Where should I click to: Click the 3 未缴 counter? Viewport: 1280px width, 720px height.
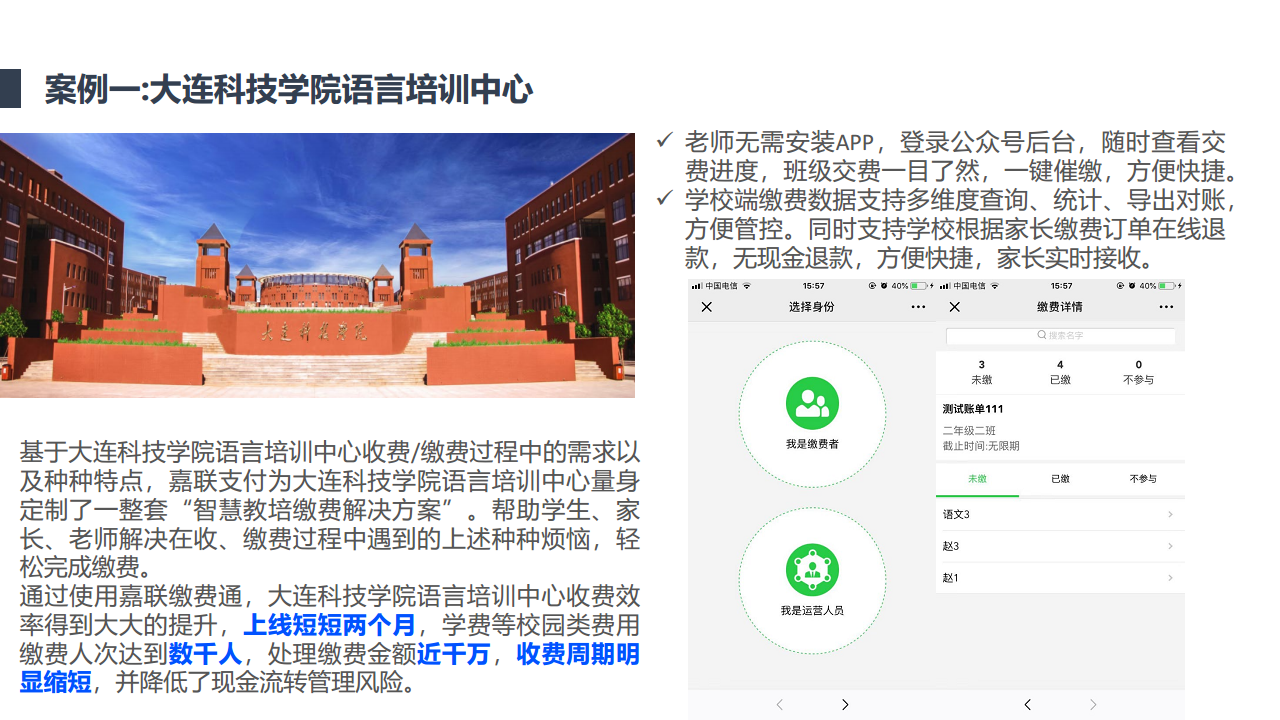click(981, 372)
